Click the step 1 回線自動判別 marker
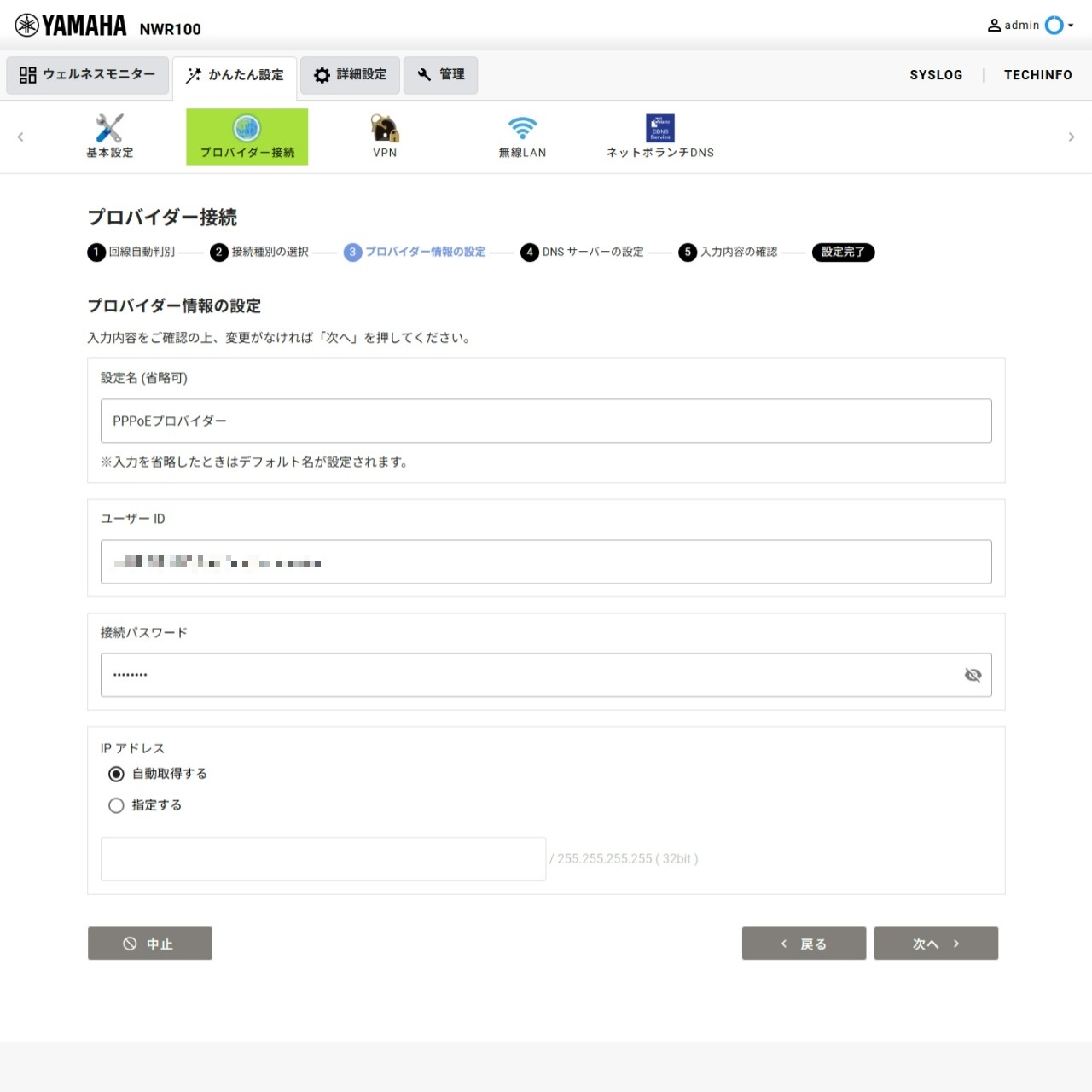This screenshot has height=1092, width=1092. pos(96,253)
